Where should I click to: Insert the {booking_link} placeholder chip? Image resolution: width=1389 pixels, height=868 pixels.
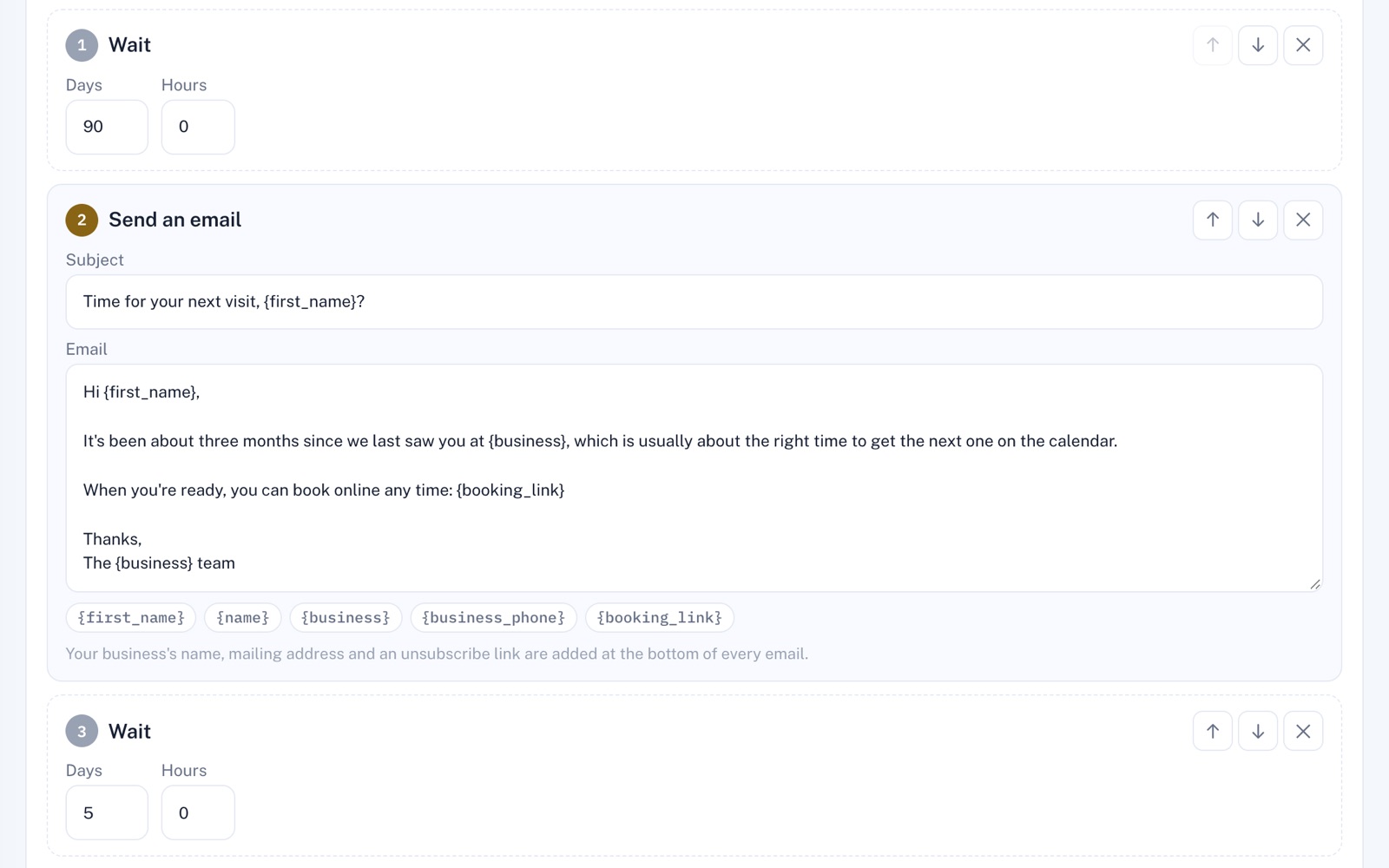click(660, 617)
